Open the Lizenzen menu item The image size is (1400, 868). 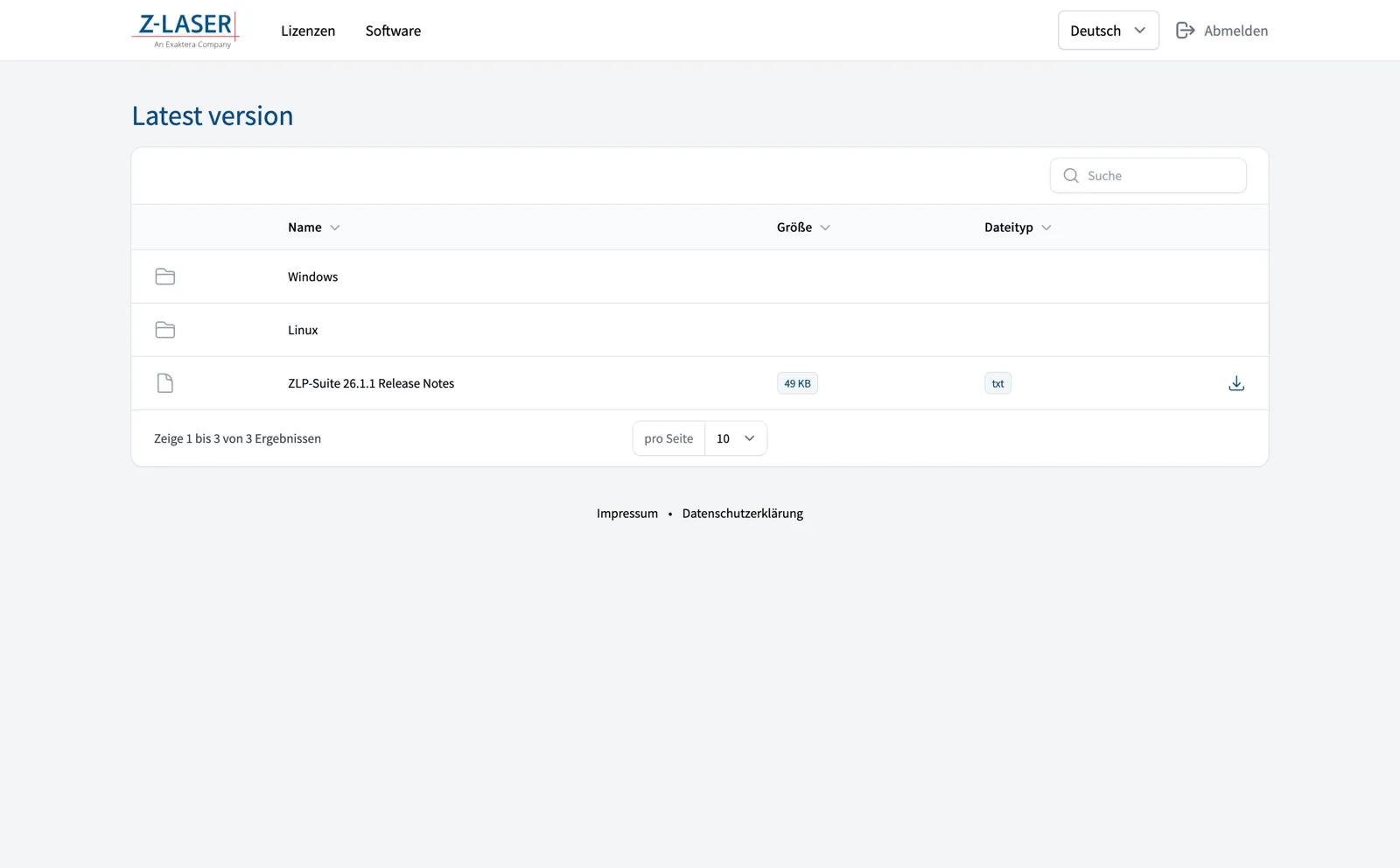pyautogui.click(x=308, y=31)
